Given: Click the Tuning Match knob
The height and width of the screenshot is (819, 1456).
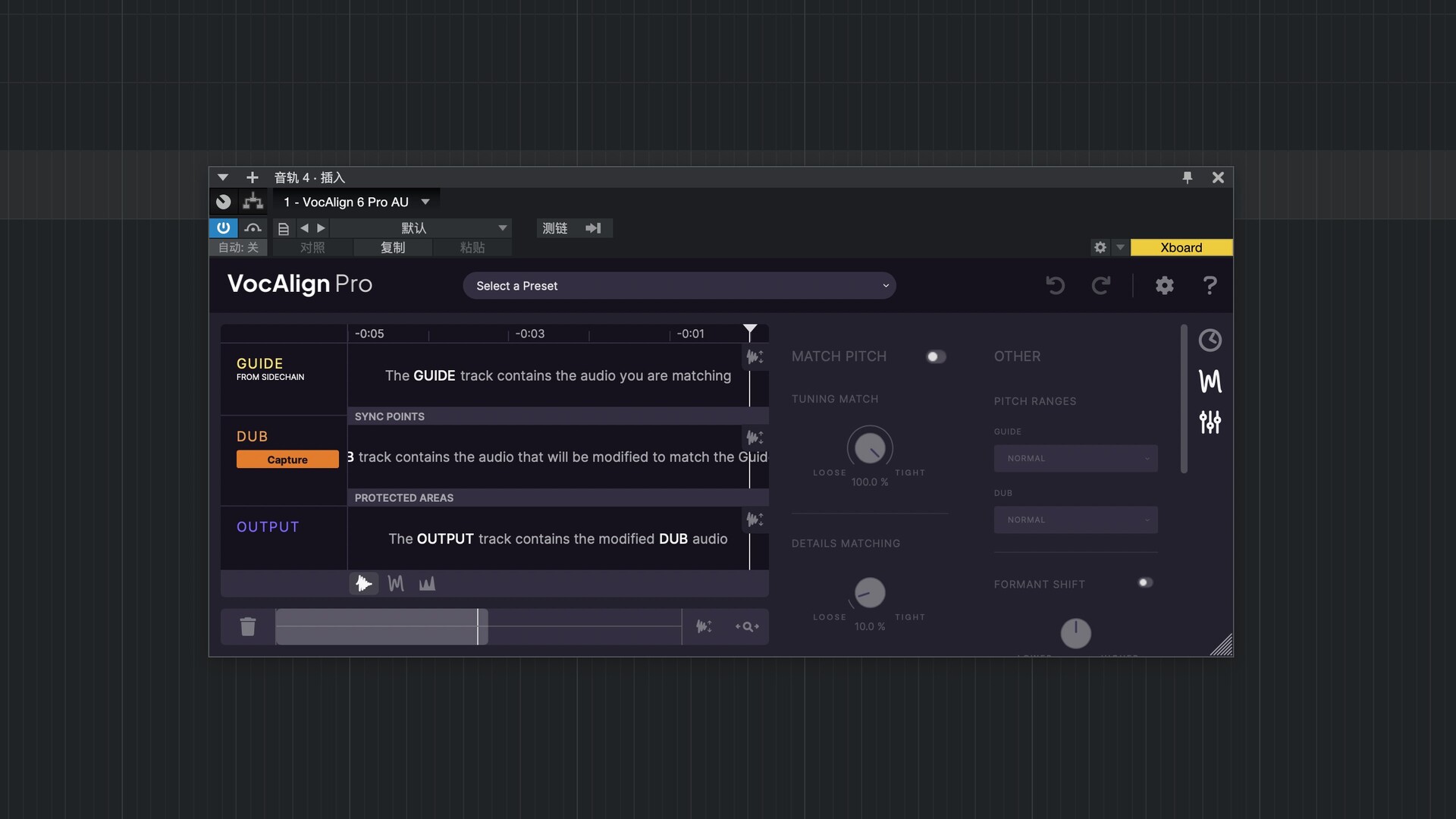Looking at the screenshot, I should point(870,447).
